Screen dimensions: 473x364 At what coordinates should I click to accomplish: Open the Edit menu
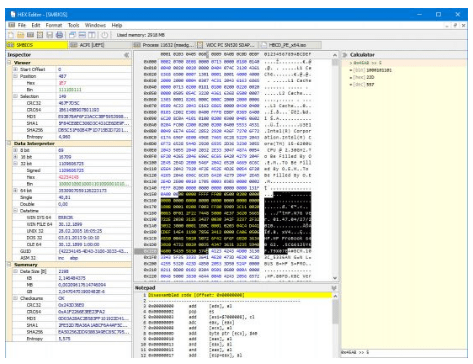coord(36,25)
